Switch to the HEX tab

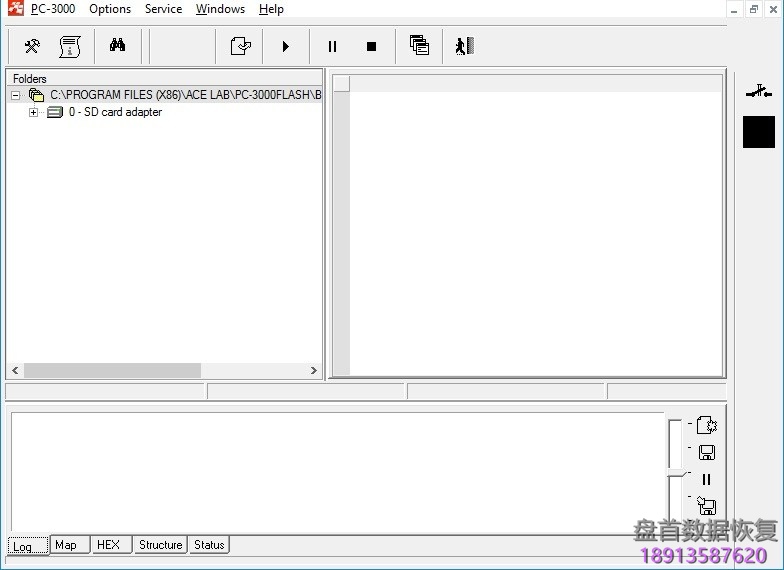[108, 545]
